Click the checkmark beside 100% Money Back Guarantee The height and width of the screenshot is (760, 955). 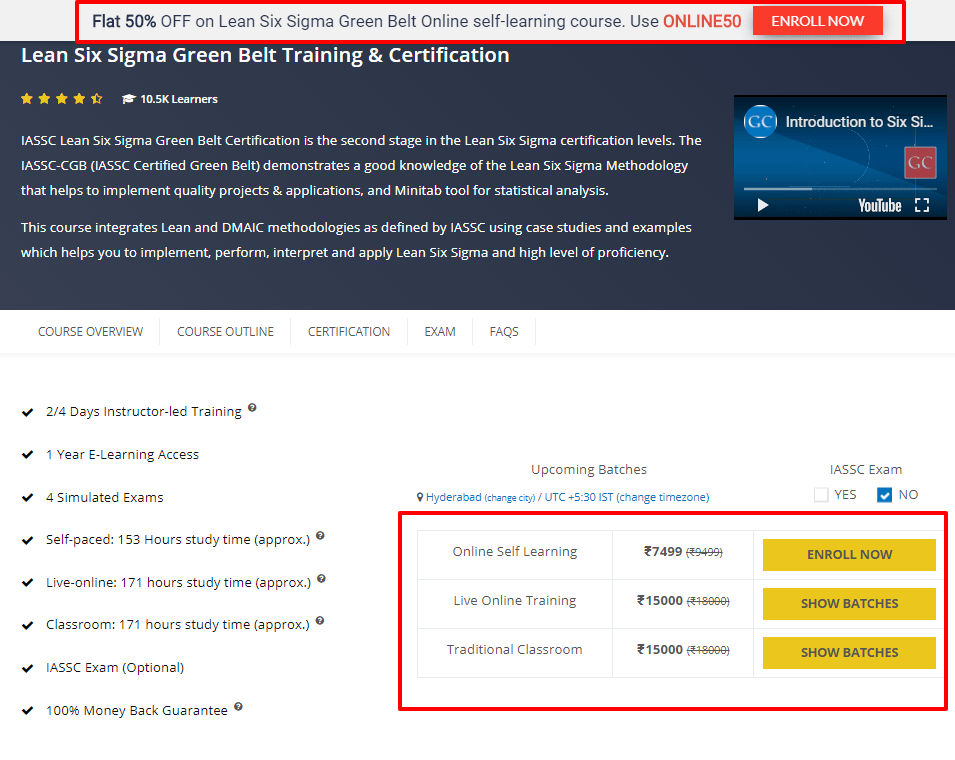27,711
